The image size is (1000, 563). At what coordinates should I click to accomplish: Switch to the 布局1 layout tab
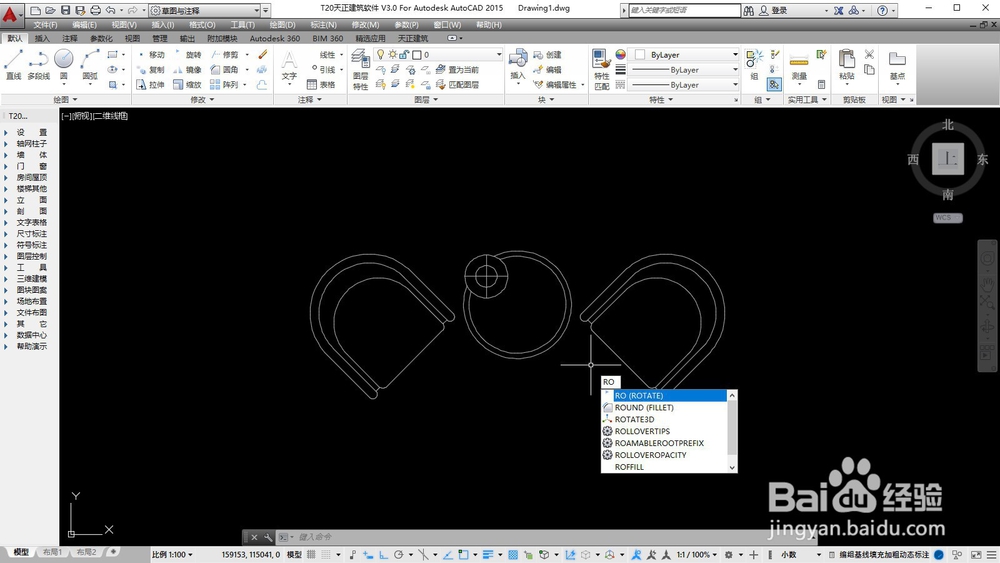point(52,552)
